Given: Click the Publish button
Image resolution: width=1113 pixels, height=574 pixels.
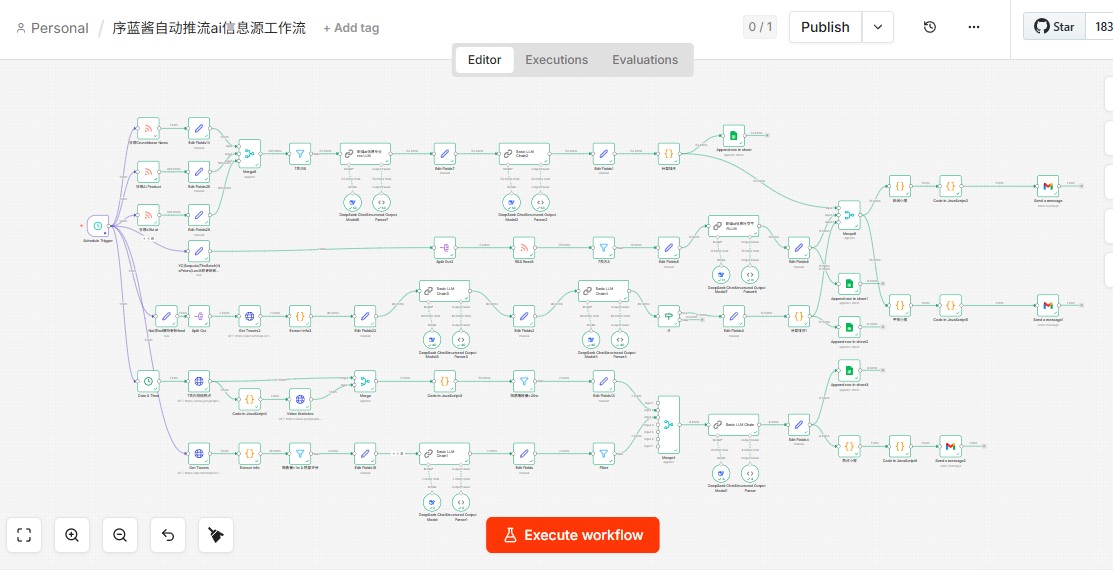Looking at the screenshot, I should tap(825, 27).
